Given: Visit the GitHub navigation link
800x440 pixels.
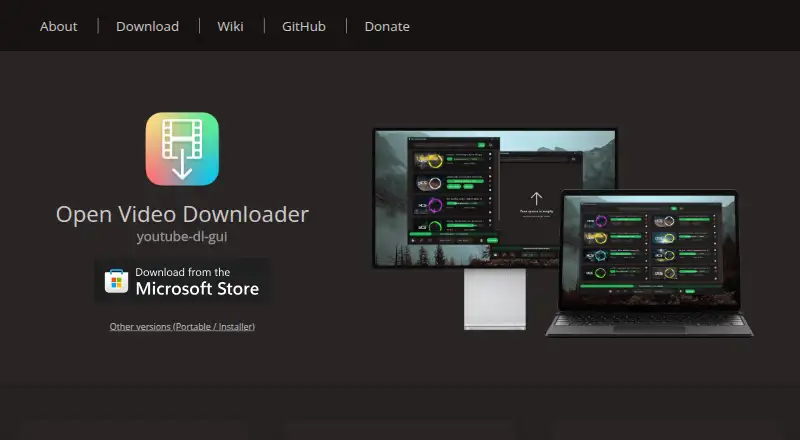Looking at the screenshot, I should (304, 27).
